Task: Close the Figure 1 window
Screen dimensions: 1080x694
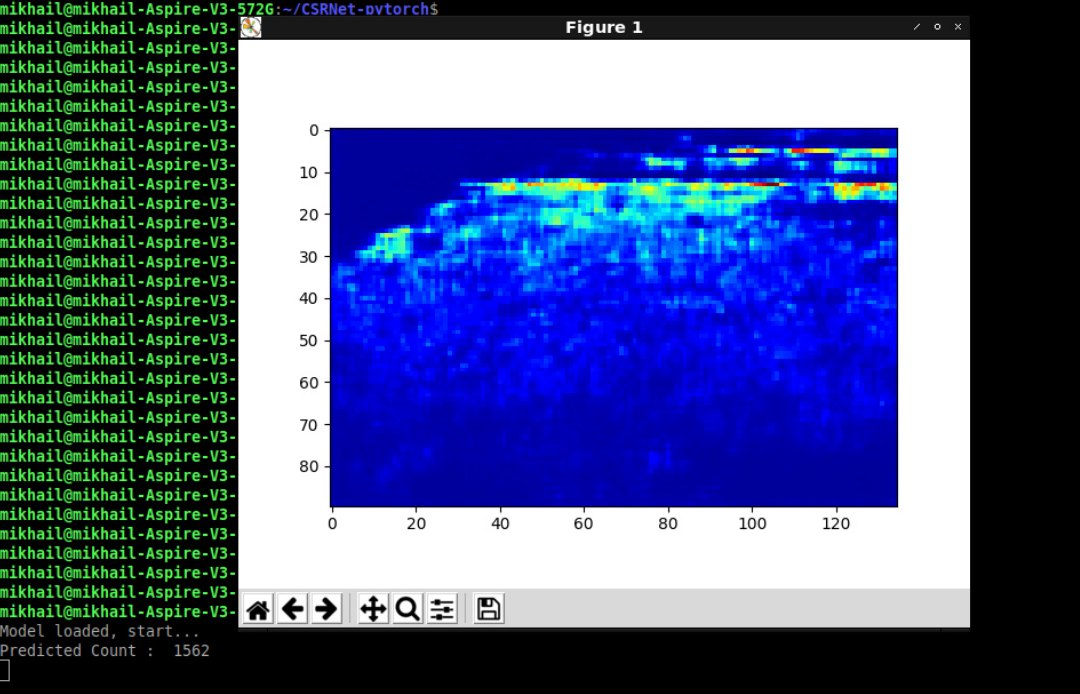Action: click(x=958, y=27)
